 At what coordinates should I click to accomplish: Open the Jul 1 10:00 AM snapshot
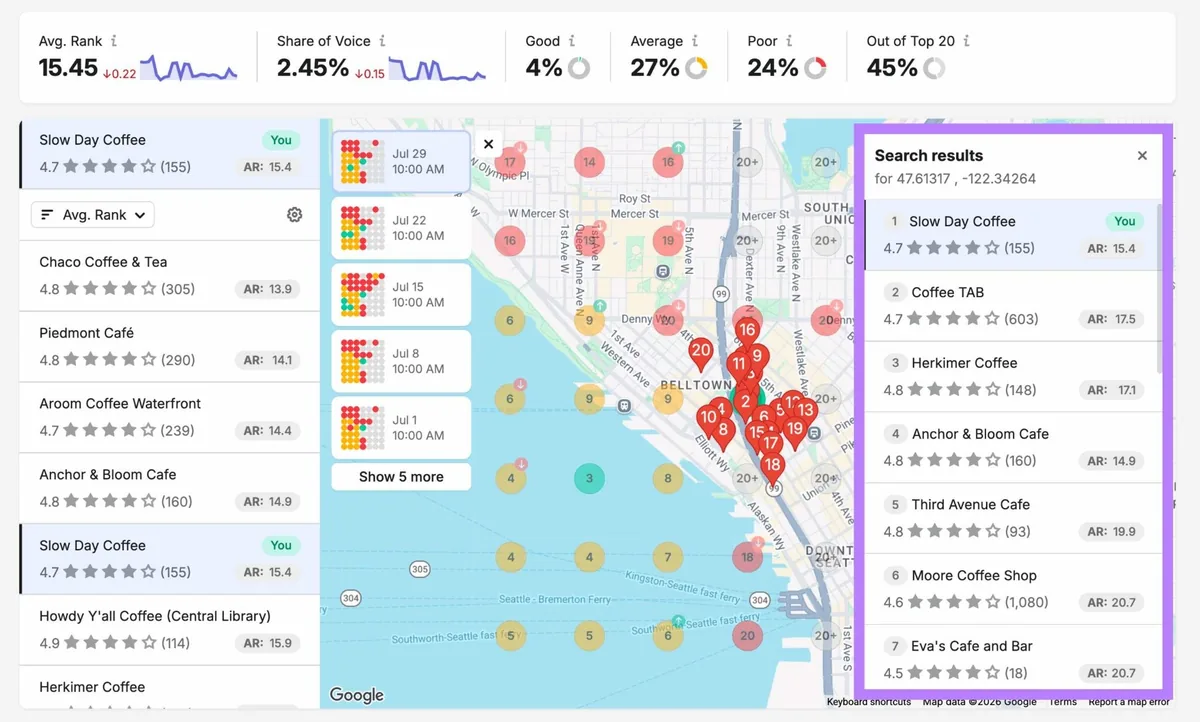pos(401,427)
